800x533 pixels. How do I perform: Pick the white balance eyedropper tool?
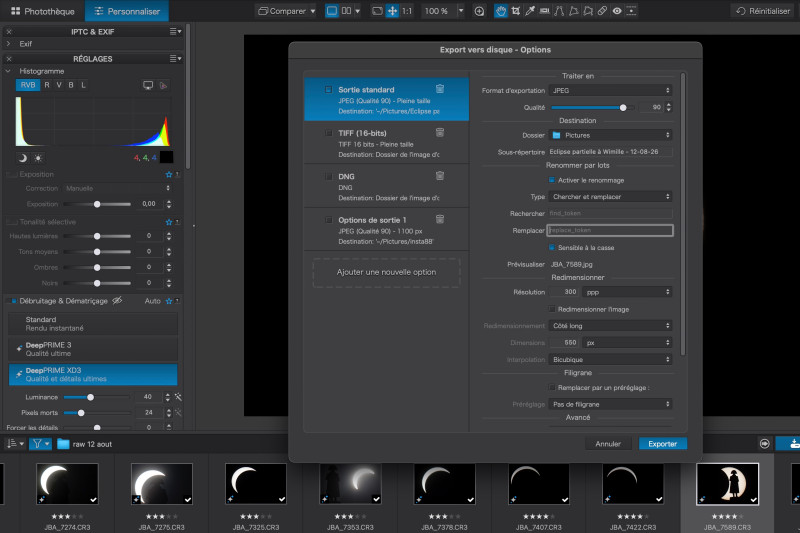click(x=530, y=11)
